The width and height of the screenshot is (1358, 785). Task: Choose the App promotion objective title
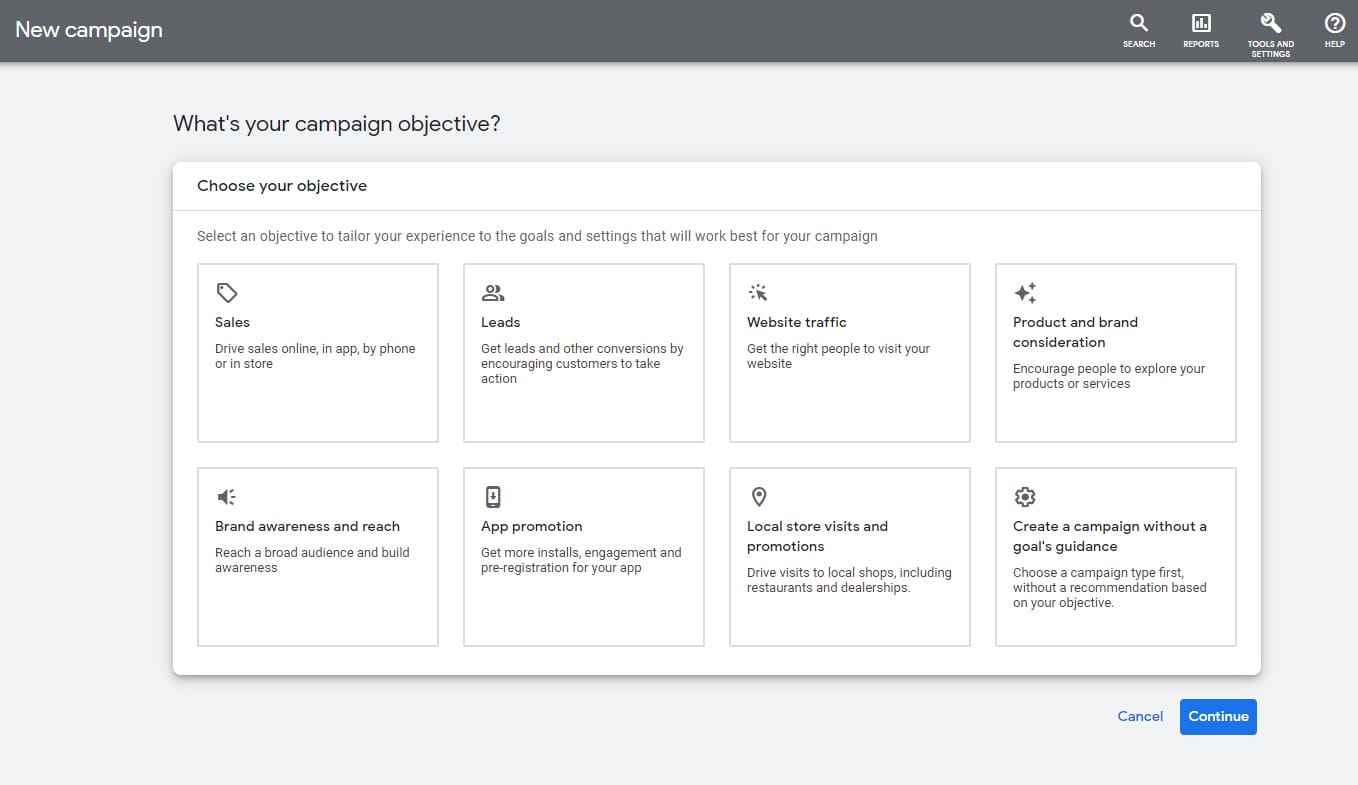(531, 526)
